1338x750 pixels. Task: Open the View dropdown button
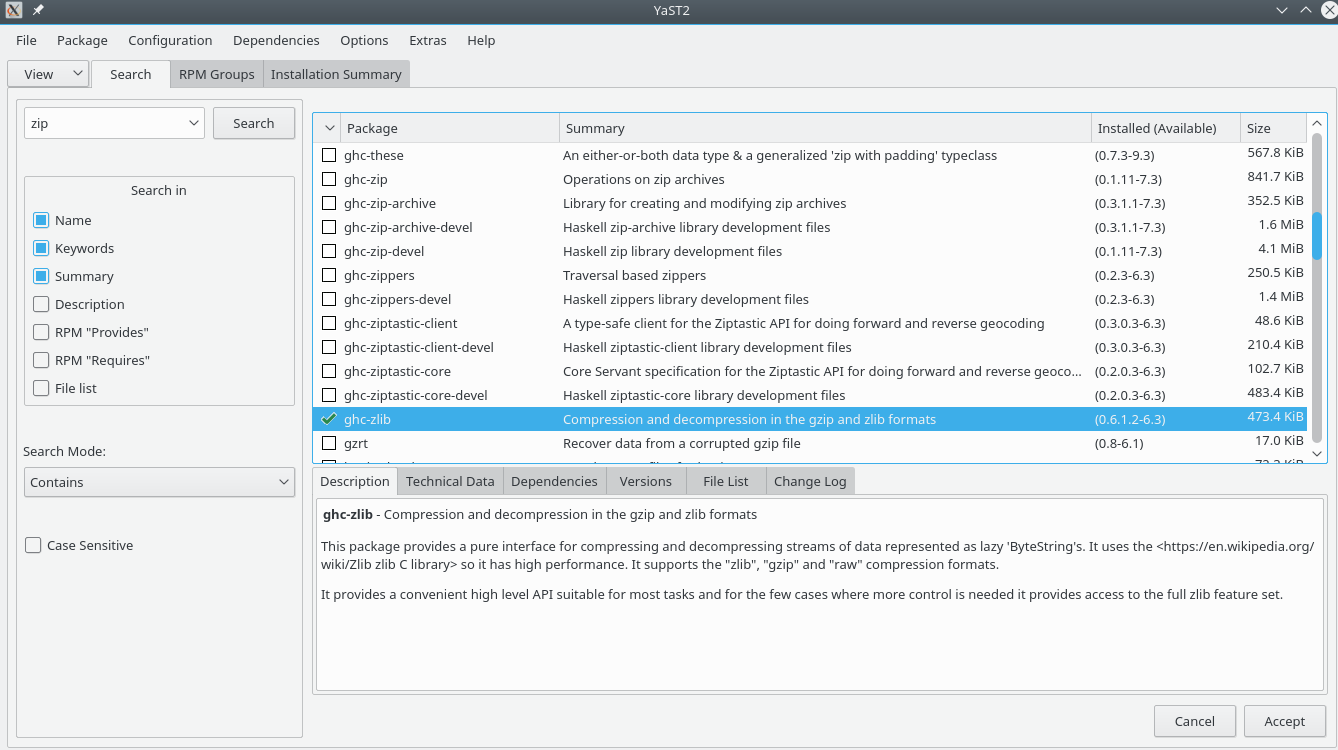pyautogui.click(x=48, y=74)
